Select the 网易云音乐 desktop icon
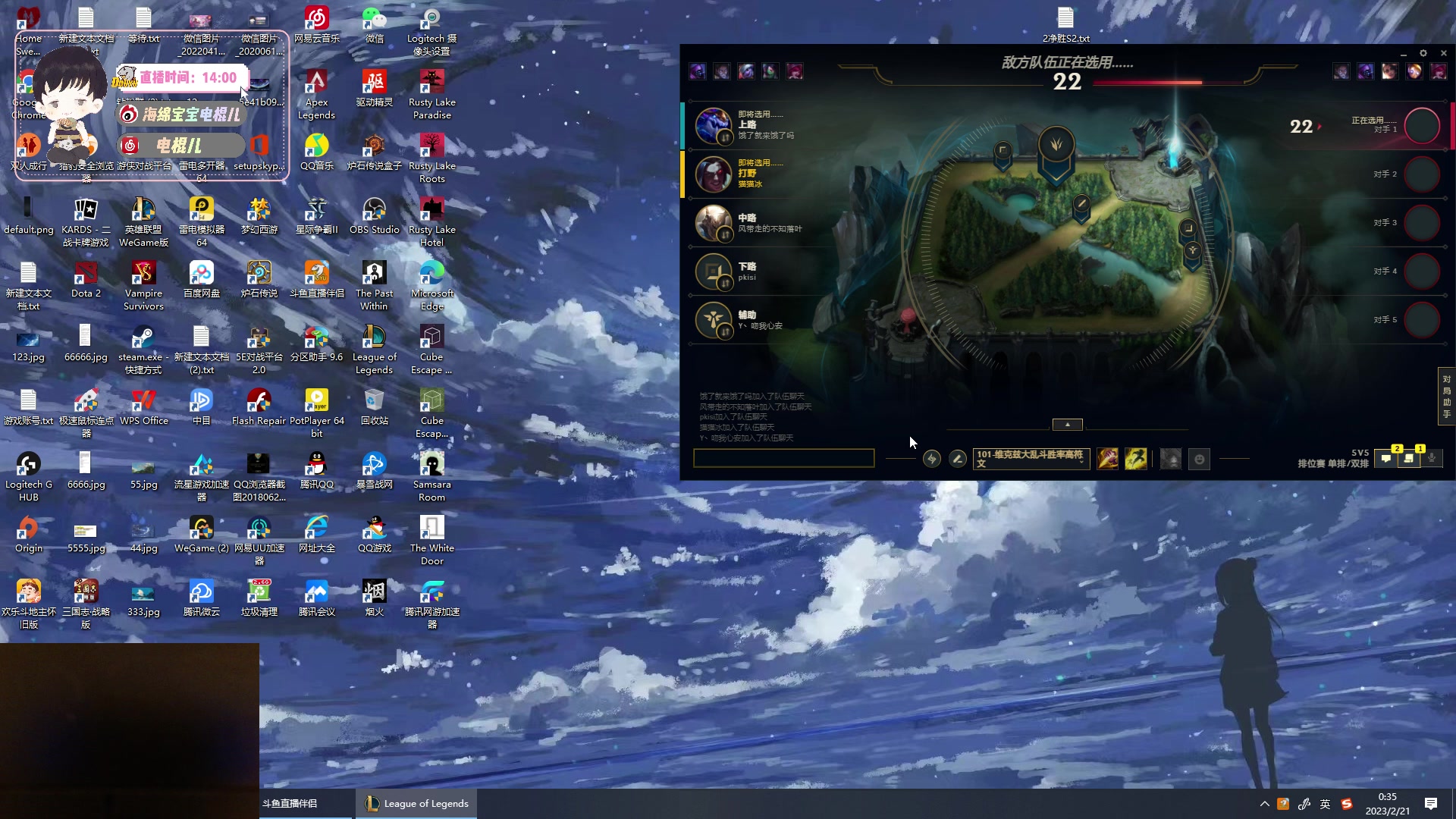1456x819 pixels. pyautogui.click(x=317, y=25)
